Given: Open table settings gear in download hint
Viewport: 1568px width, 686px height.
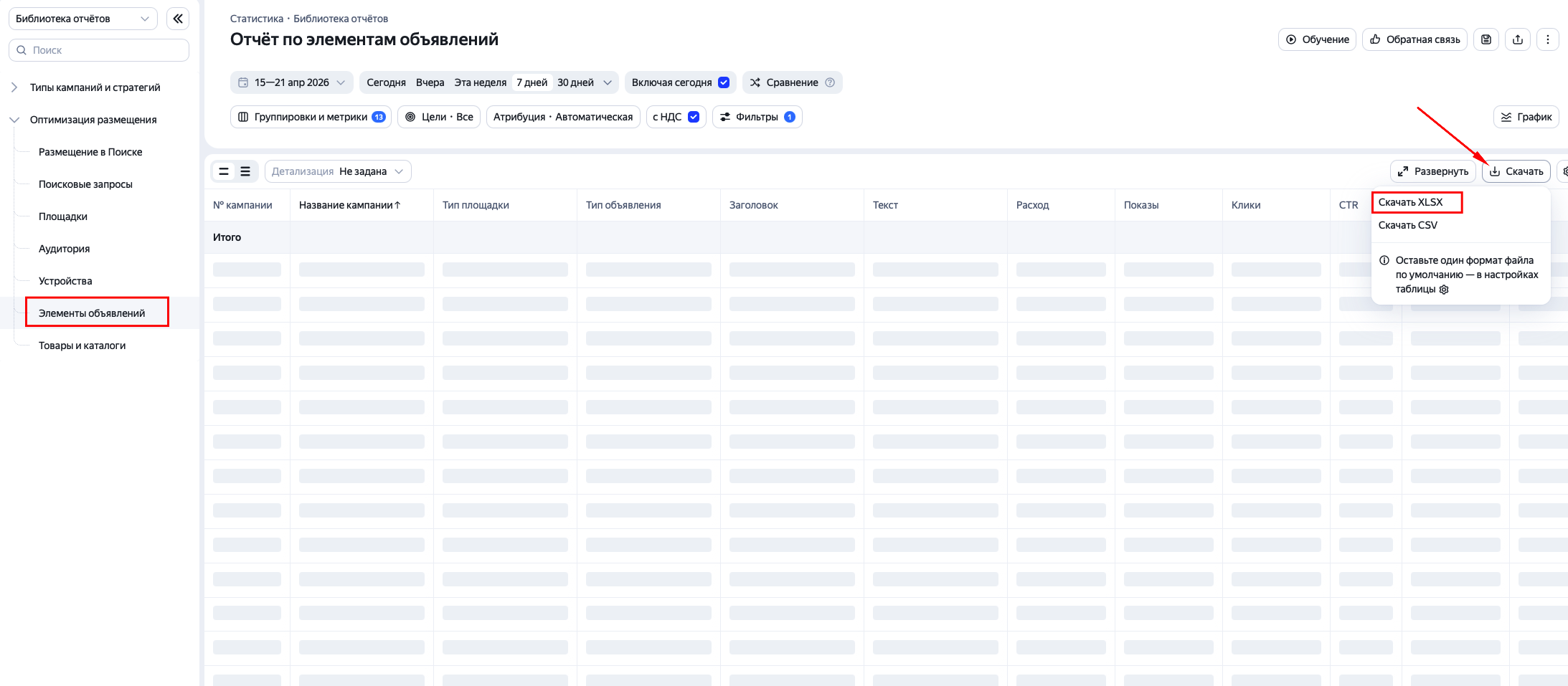Looking at the screenshot, I should pos(1444,290).
